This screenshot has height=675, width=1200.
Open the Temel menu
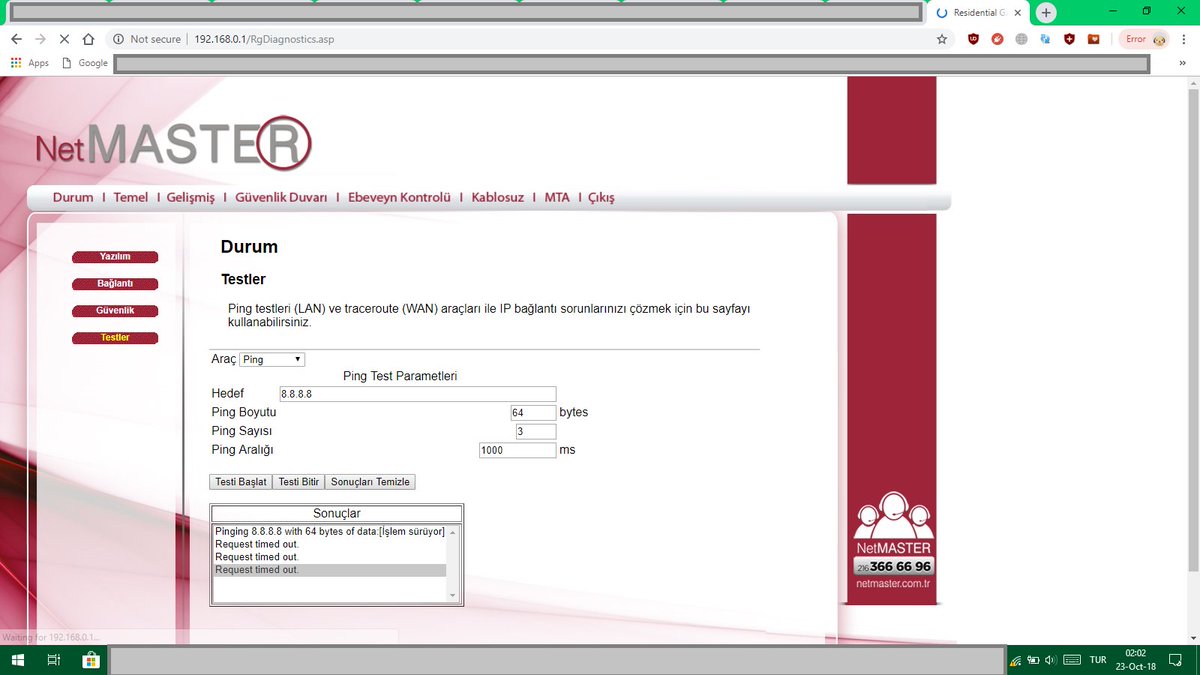pyautogui.click(x=130, y=197)
